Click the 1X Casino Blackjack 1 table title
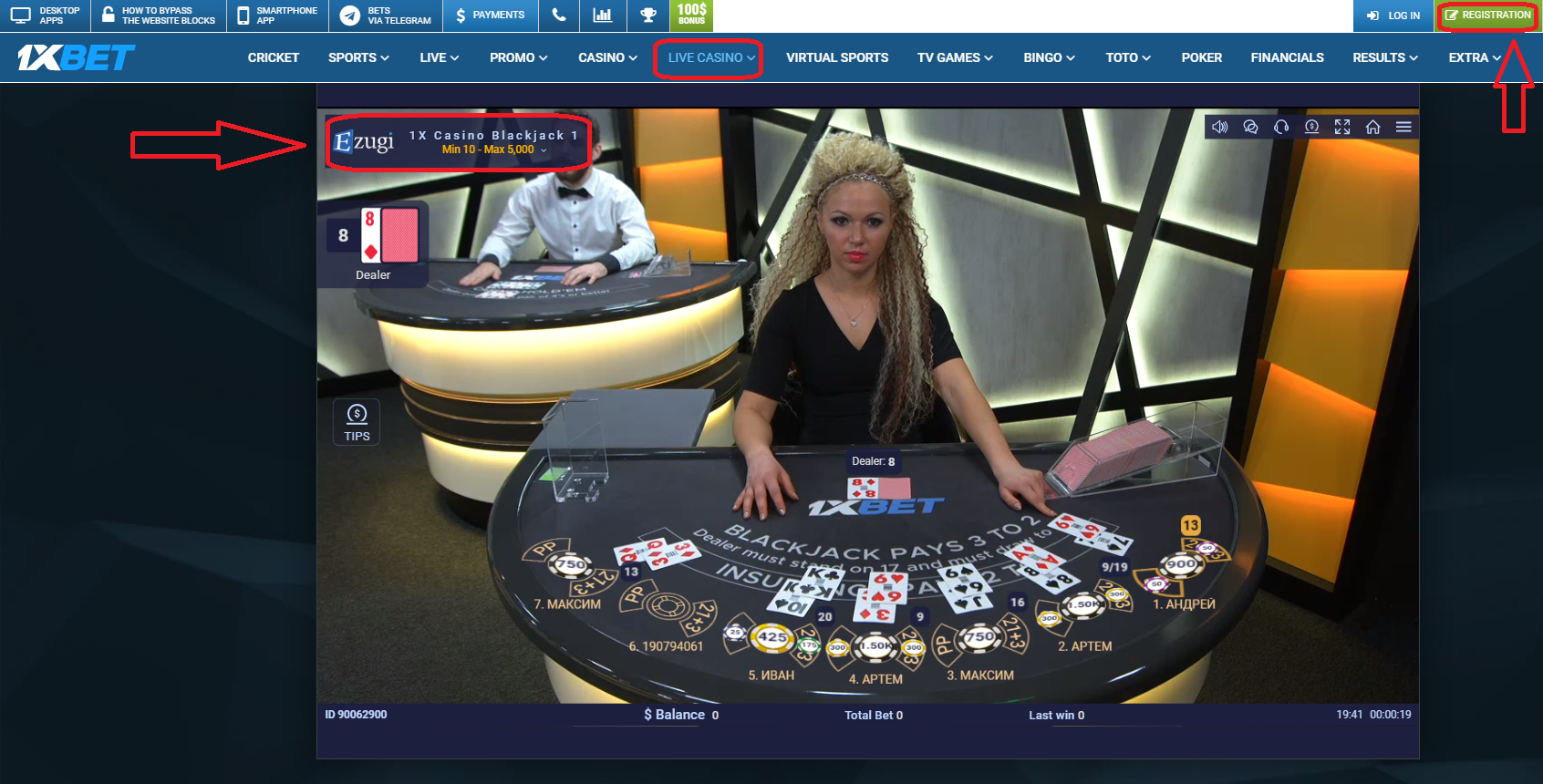Image resolution: width=1543 pixels, height=784 pixels. pyautogui.click(x=493, y=135)
